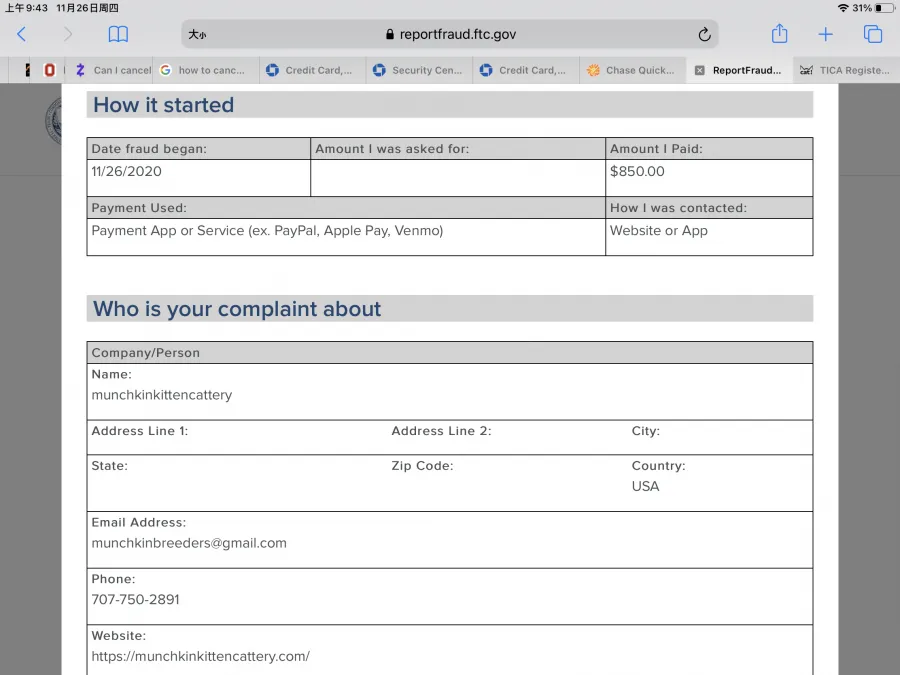Select the $850.00 amount paid value

(x=637, y=171)
